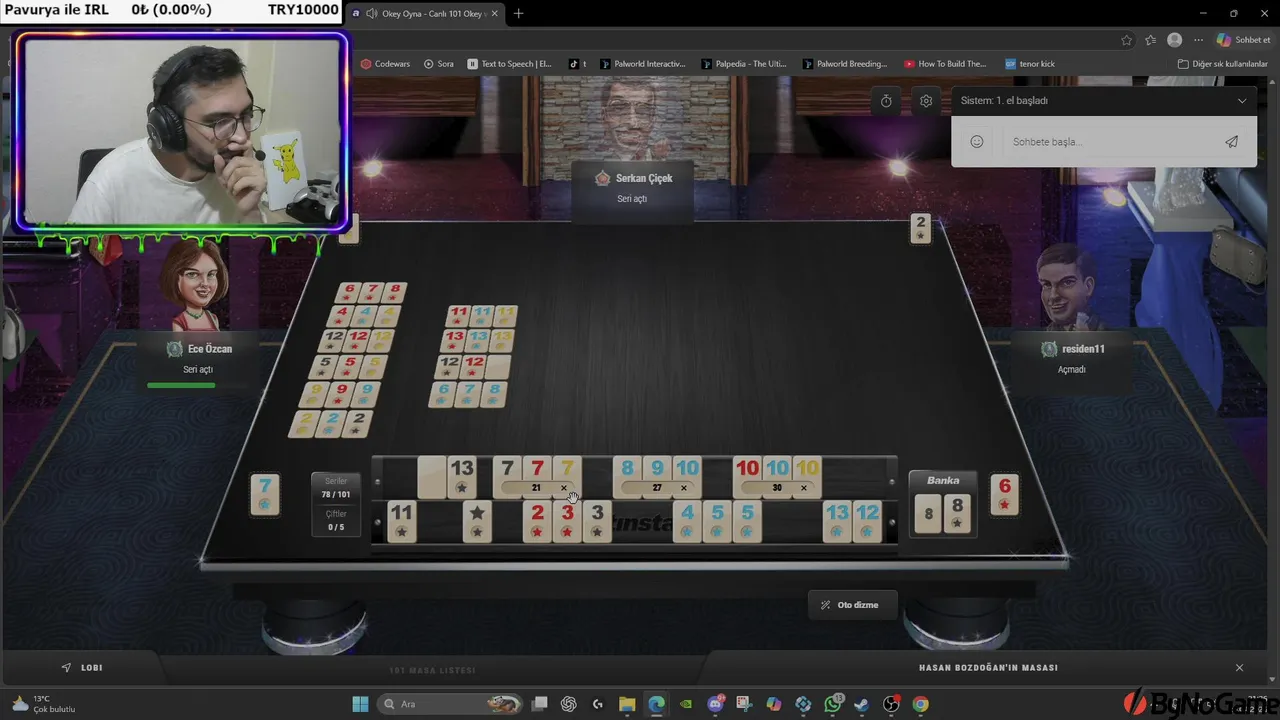
Task: Open NVIDIA app from taskbar
Action: 686,704
